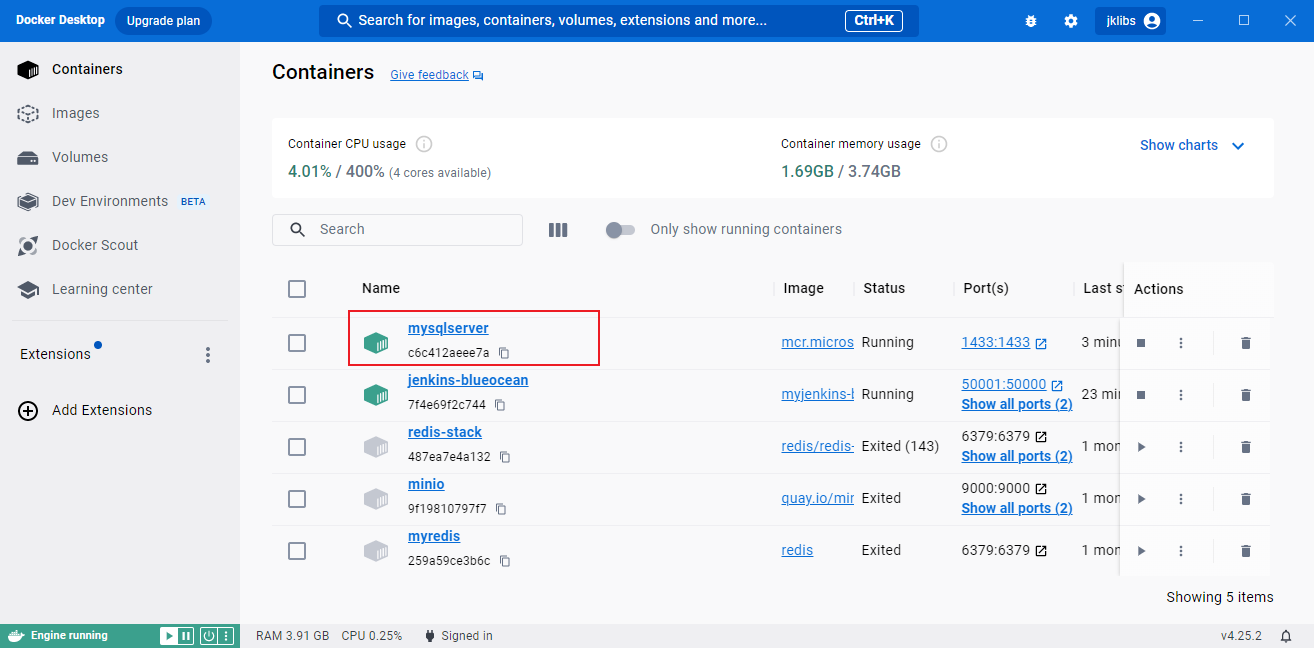The width and height of the screenshot is (1314, 648).
Task: Click the Container memory usage info icon
Action: 939,144
